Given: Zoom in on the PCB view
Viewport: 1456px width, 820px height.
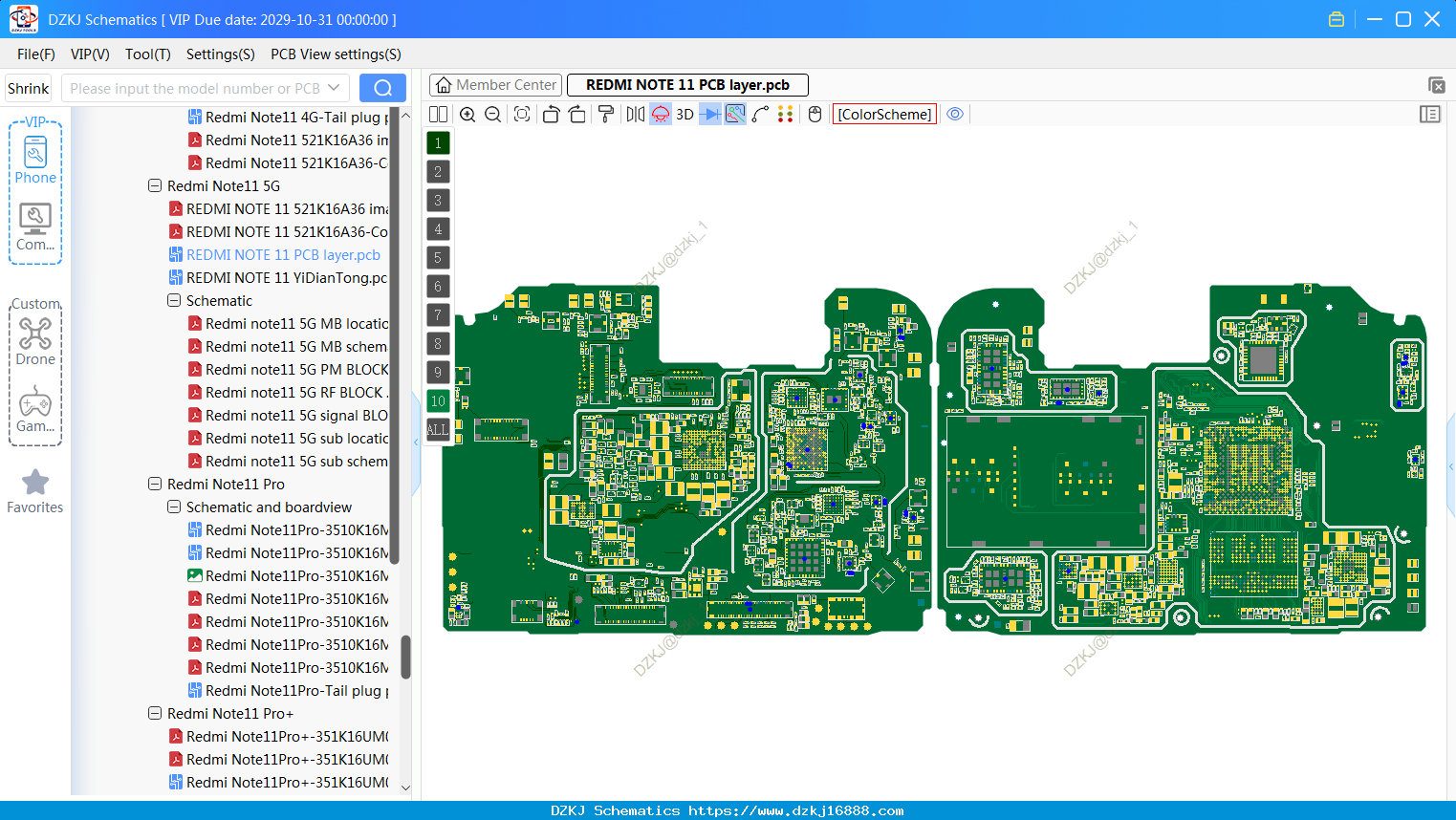Looking at the screenshot, I should coord(467,114).
